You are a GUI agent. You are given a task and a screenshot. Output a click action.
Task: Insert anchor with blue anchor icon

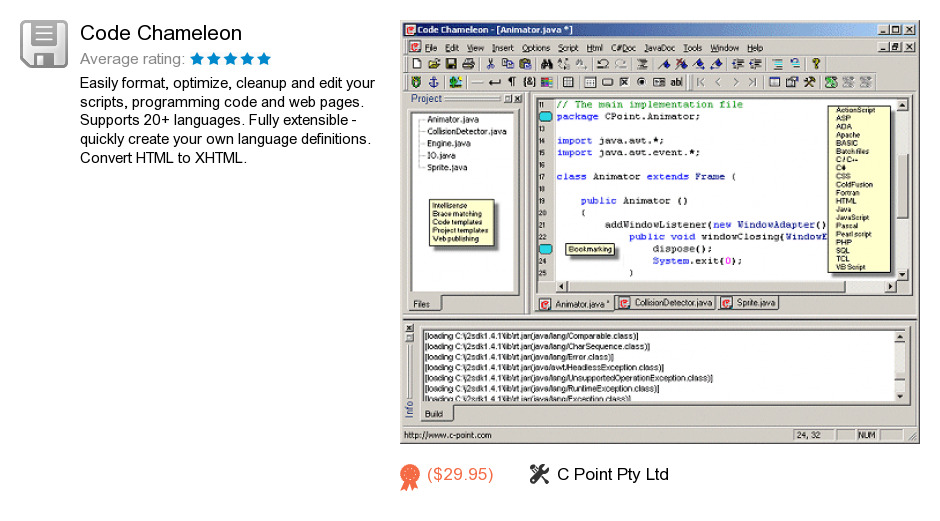(433, 82)
